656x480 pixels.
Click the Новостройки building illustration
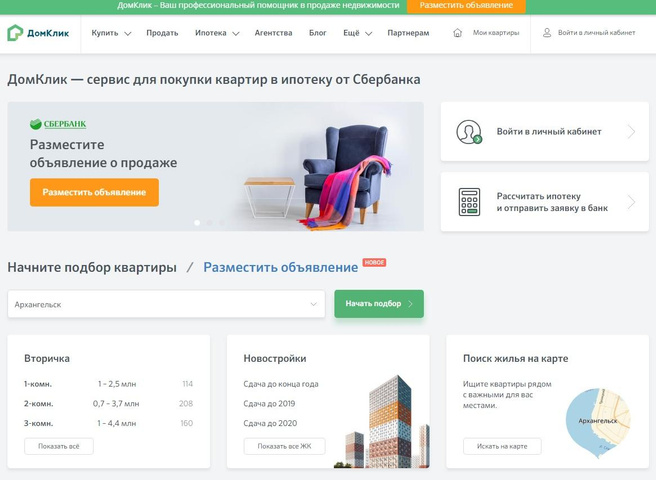click(x=383, y=422)
